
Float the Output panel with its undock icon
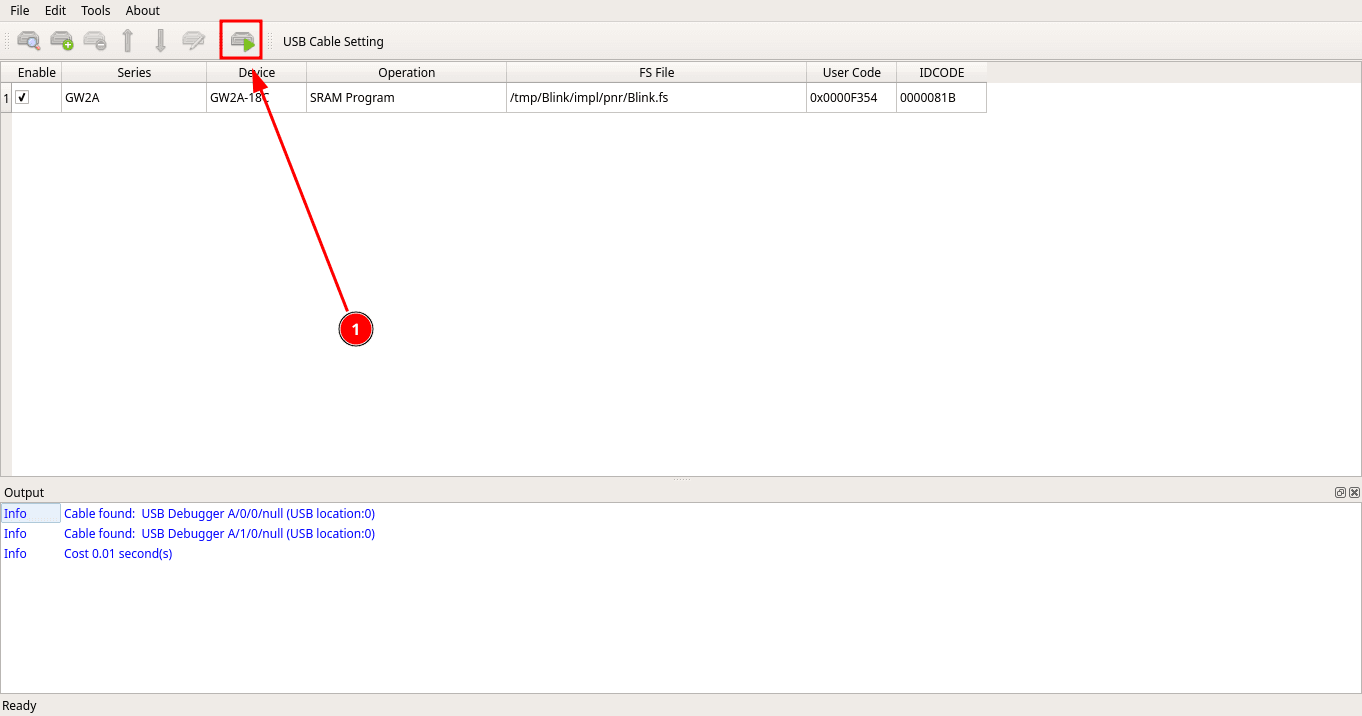[x=1340, y=492]
